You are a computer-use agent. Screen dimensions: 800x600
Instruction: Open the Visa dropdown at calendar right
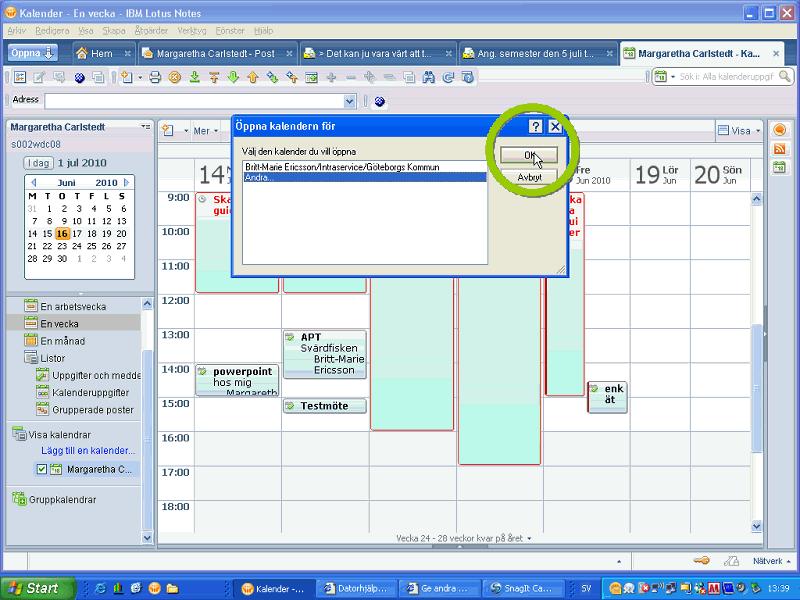(739, 131)
